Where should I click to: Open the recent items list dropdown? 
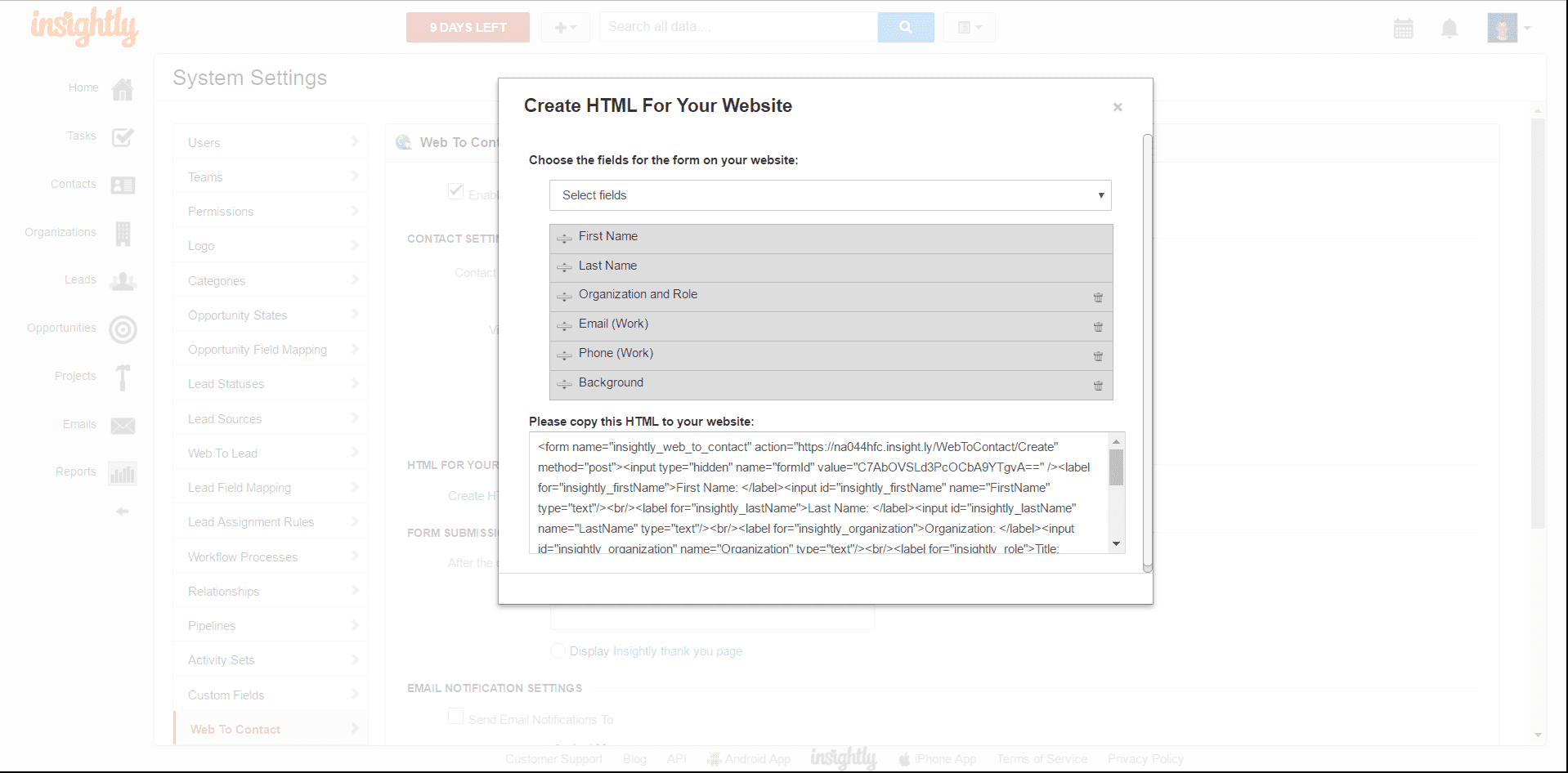click(970, 27)
